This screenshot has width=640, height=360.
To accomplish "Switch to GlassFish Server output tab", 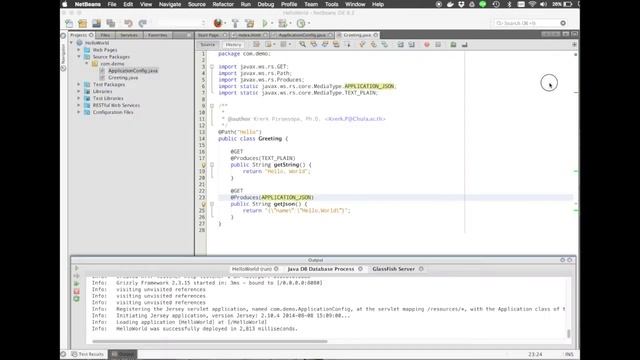I will [x=393, y=269].
